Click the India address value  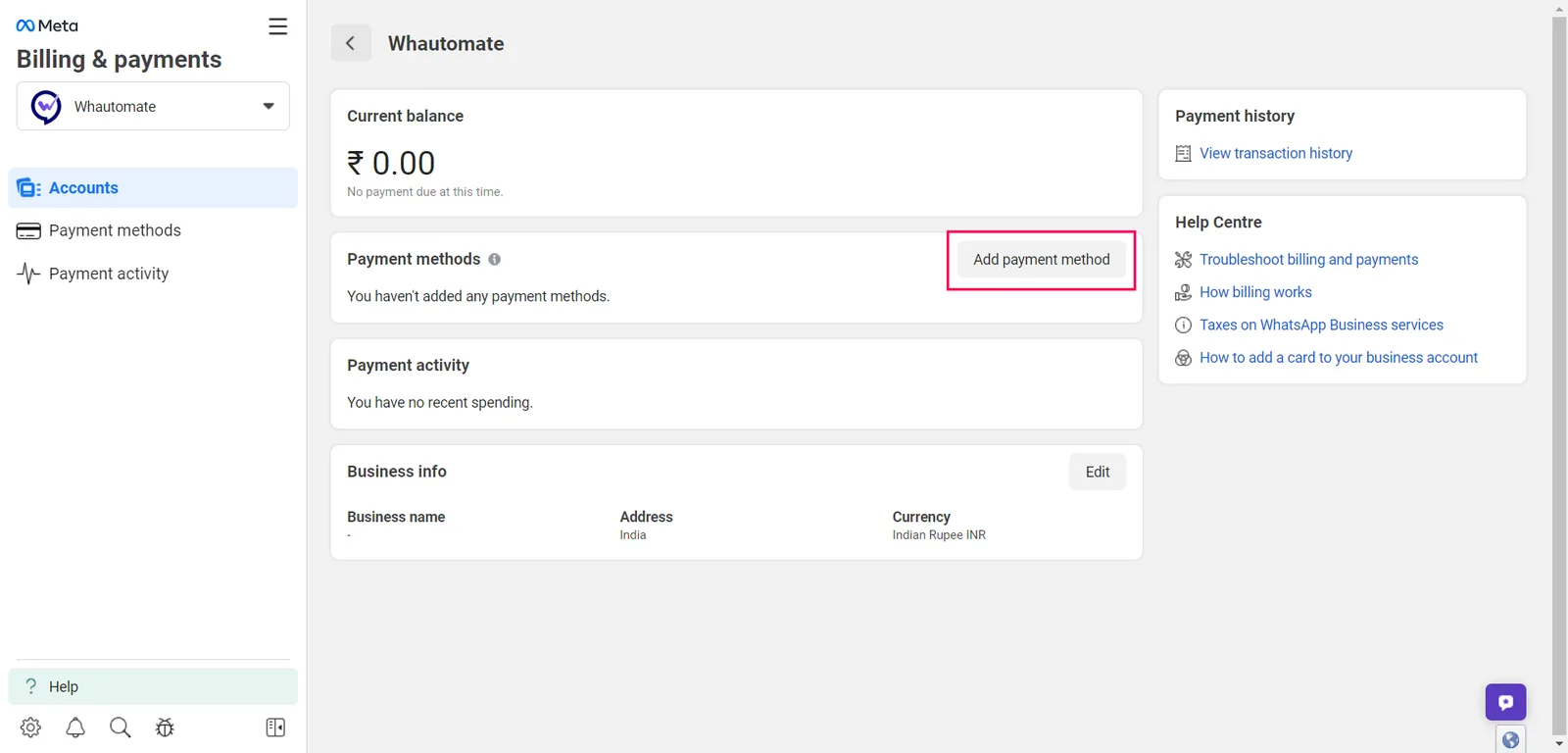tap(633, 535)
